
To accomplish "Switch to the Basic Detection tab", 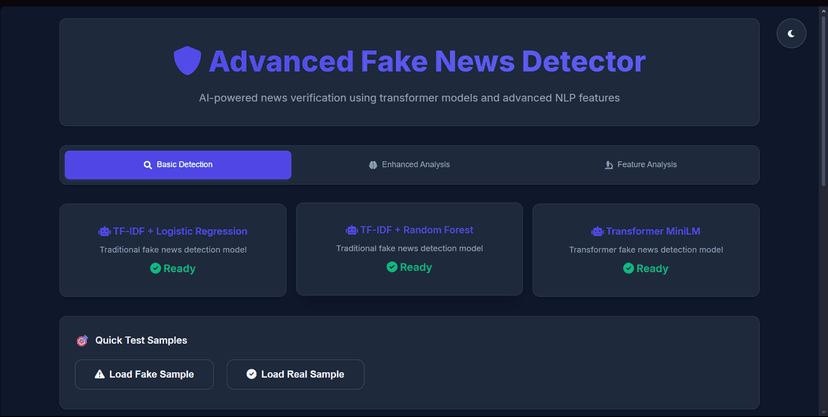I will click(178, 165).
